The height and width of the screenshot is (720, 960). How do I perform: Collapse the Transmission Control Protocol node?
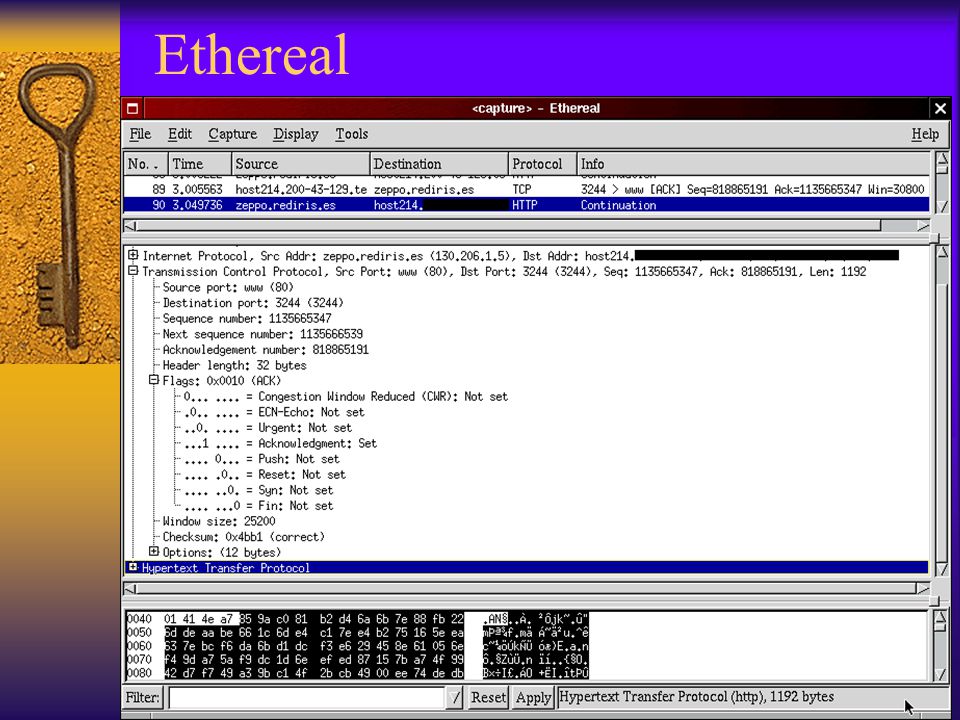tap(133, 271)
